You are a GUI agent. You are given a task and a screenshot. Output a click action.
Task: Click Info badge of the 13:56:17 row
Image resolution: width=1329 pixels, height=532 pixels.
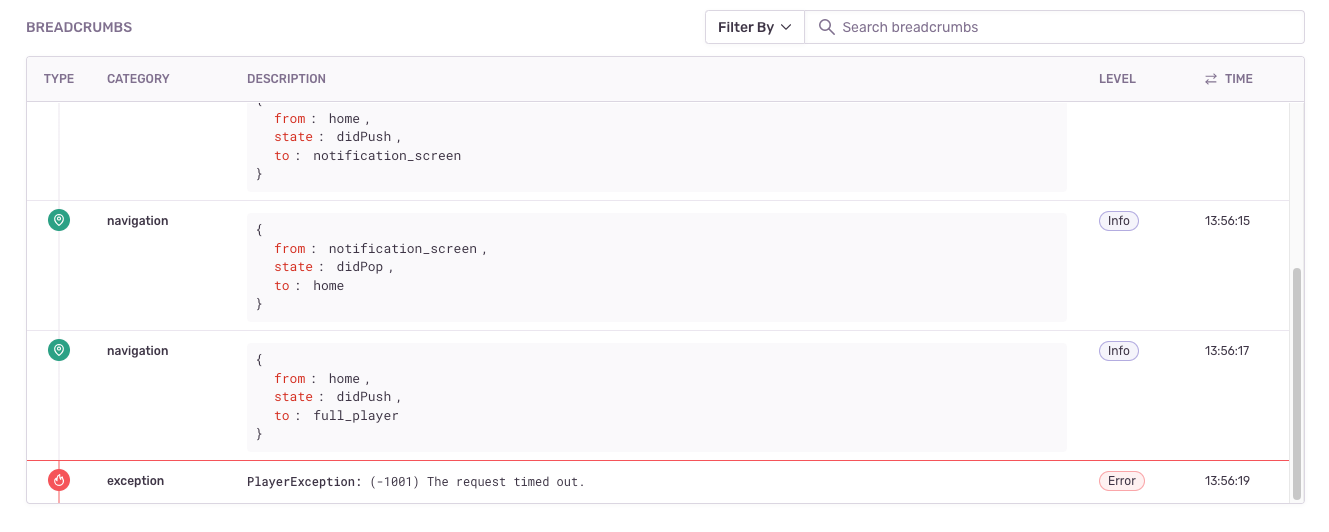[x=1119, y=351]
